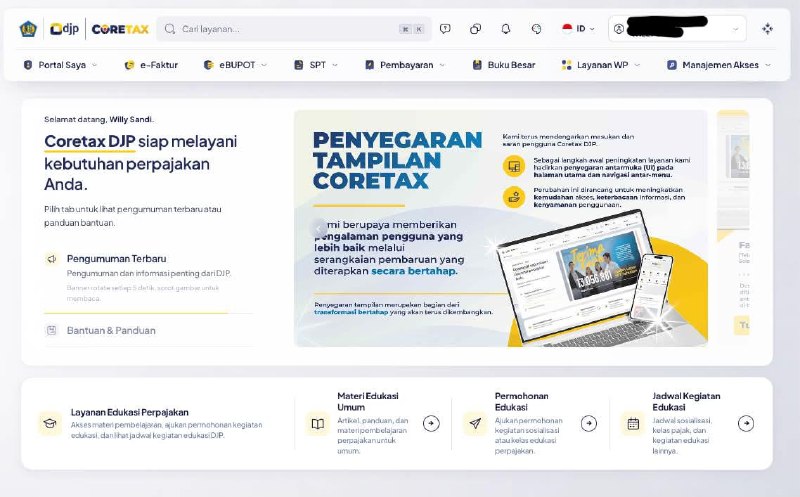The image size is (800, 497).
Task: Expand the Portal Saya menu chevron
Action: click(94, 65)
